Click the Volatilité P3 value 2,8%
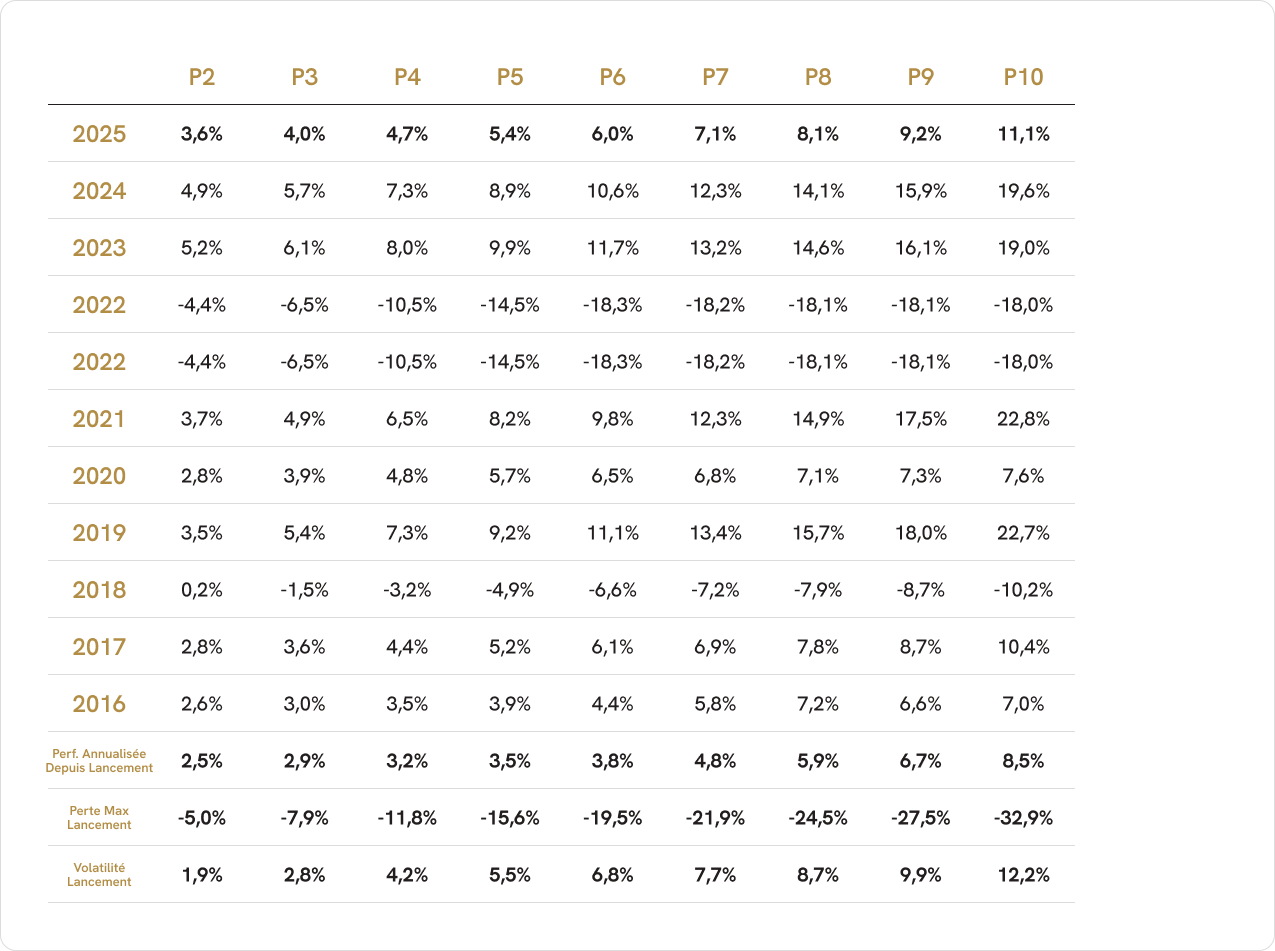The image size is (1275, 951). point(304,875)
